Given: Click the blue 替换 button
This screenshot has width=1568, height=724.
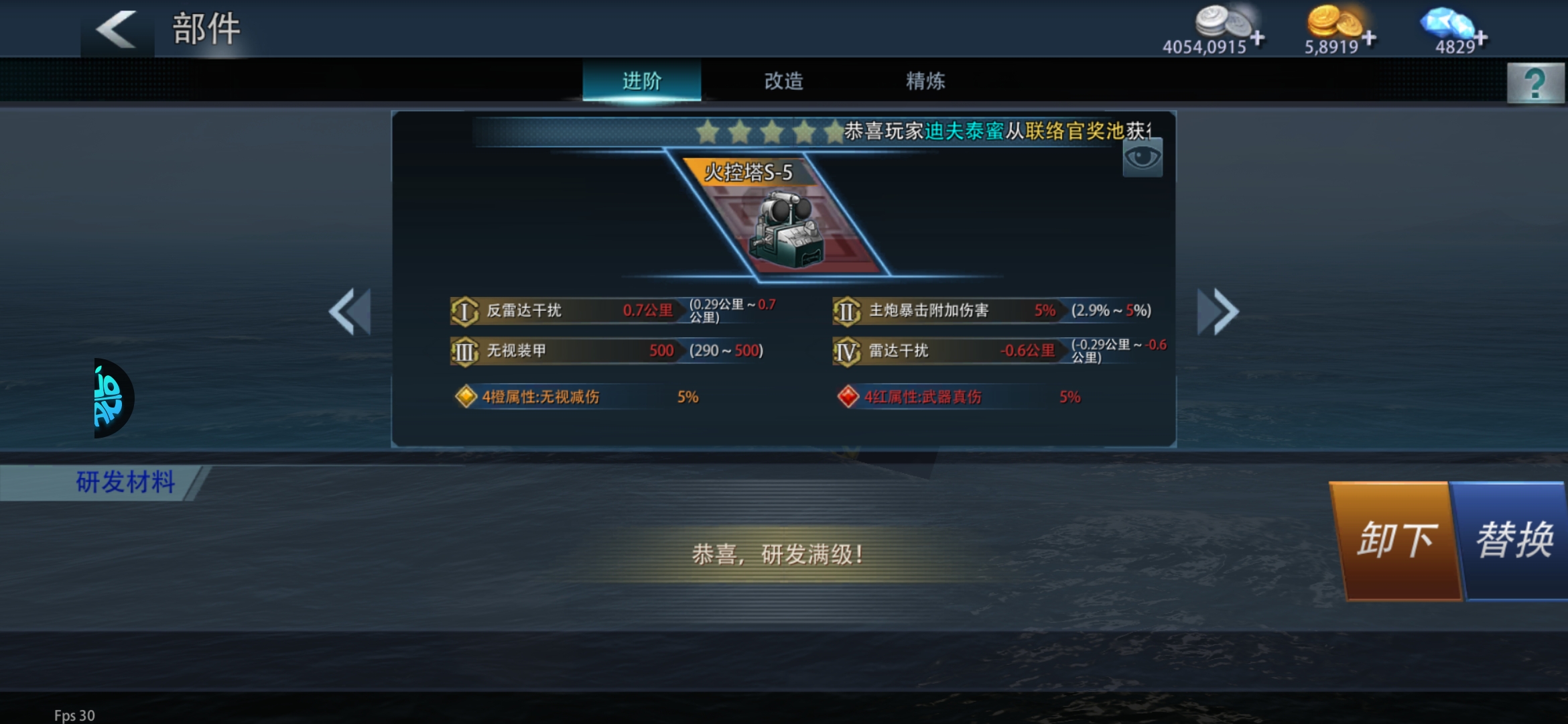Looking at the screenshot, I should tap(1514, 540).
